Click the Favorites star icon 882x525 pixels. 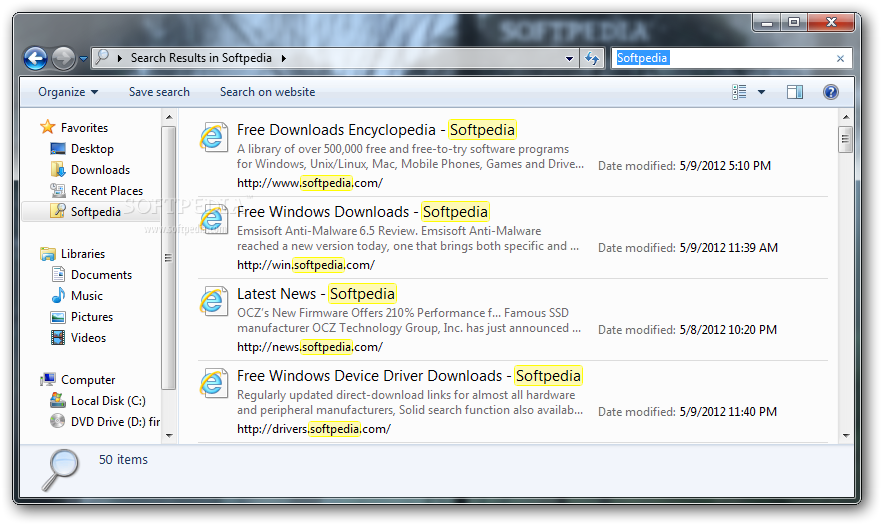click(48, 127)
